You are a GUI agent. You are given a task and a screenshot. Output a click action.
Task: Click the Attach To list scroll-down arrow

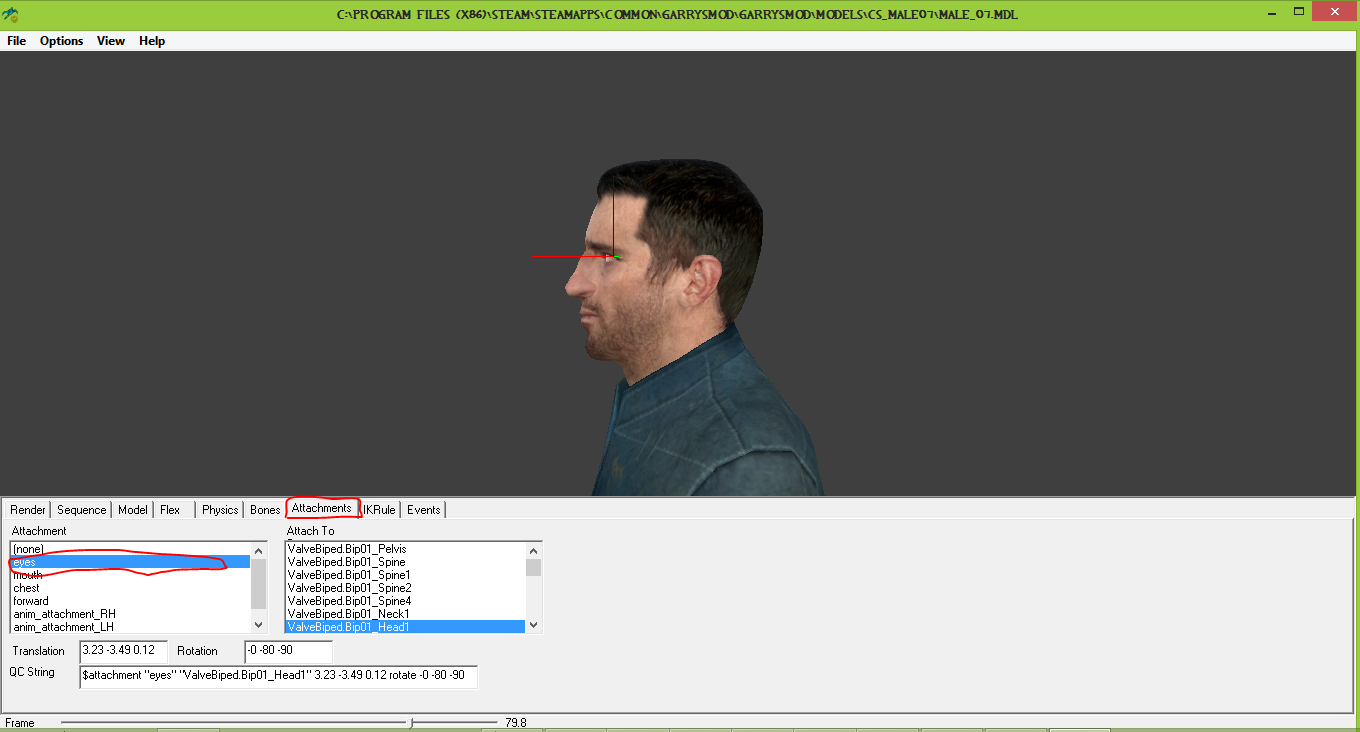point(534,625)
